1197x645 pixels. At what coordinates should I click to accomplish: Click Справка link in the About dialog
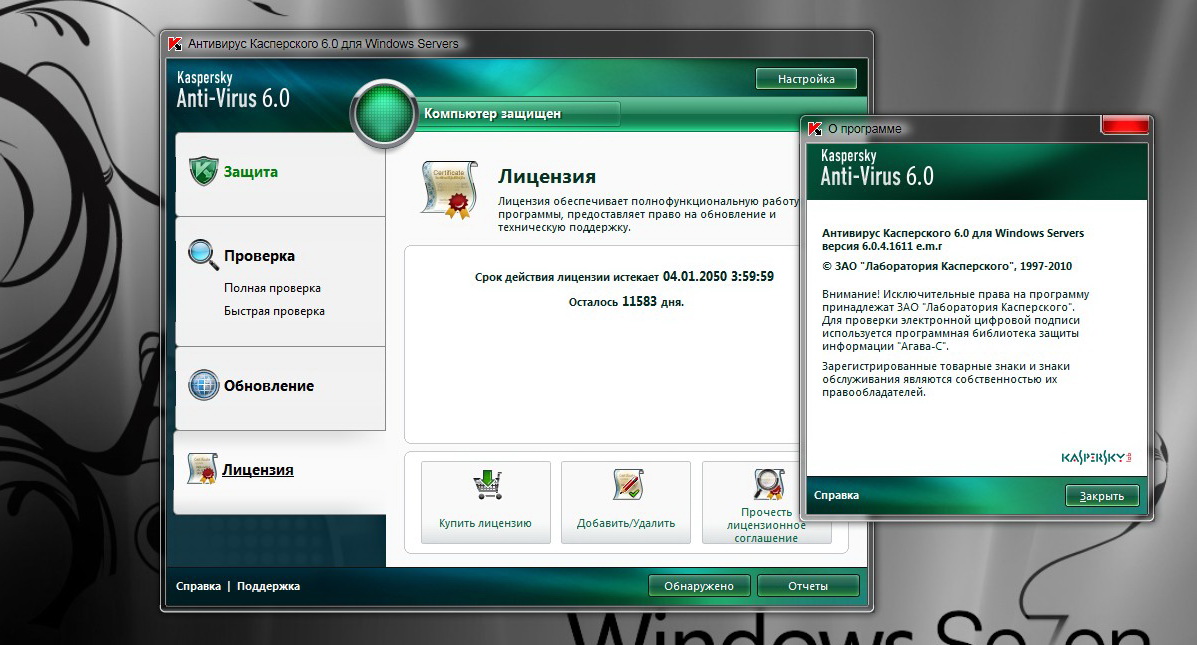click(836, 495)
